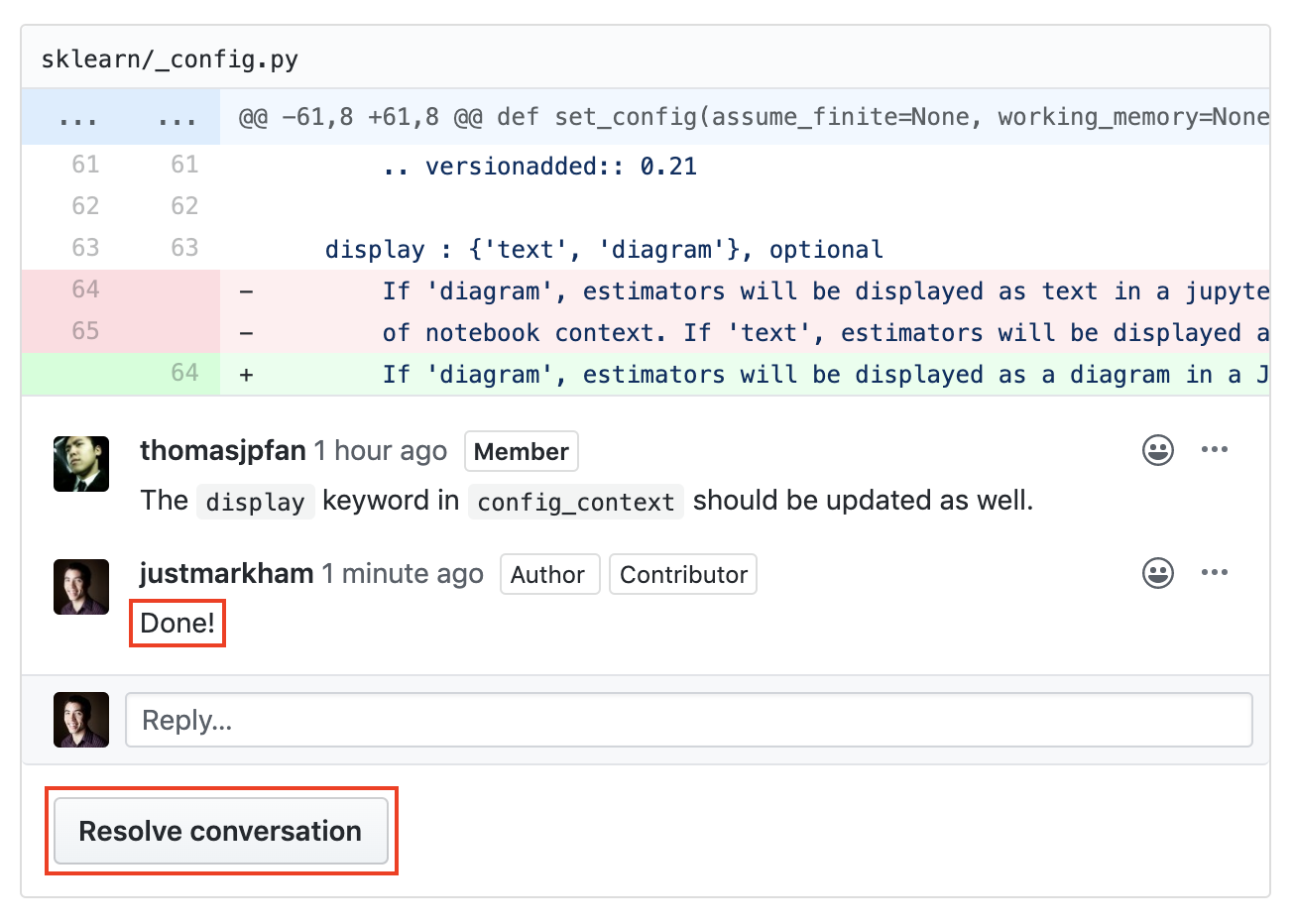Click the Author badge next to justmarkham

point(549,574)
